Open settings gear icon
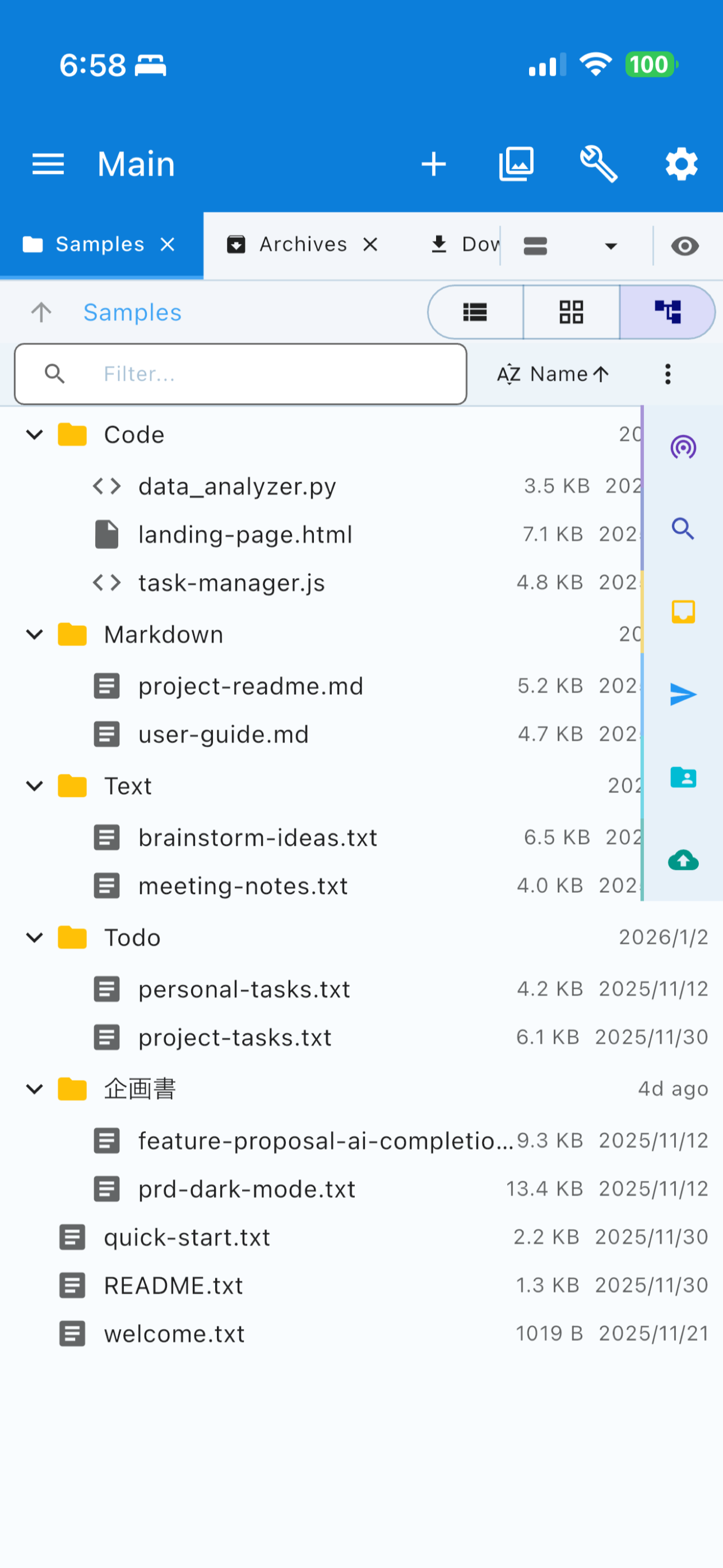This screenshot has width=723, height=1568. [x=681, y=164]
